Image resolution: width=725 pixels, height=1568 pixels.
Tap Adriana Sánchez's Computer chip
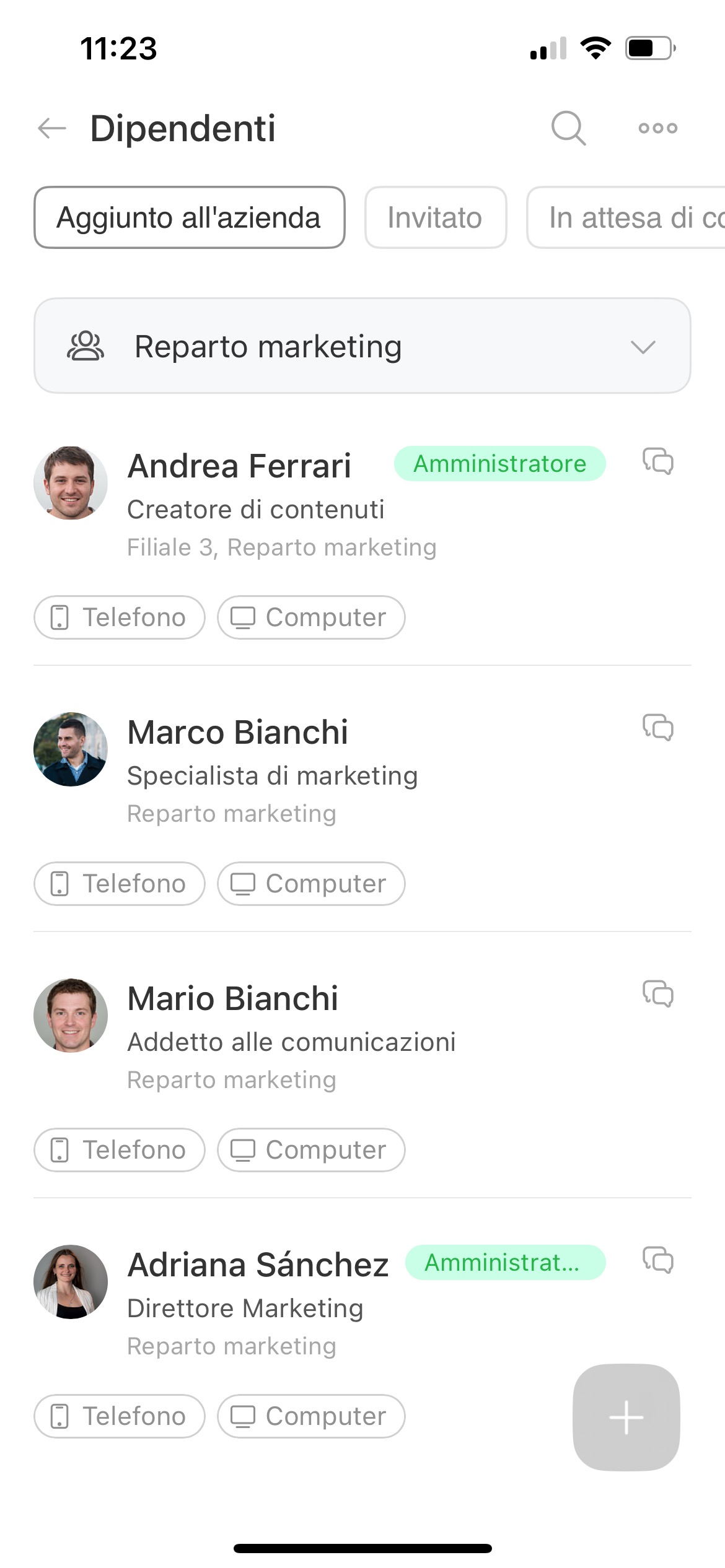coord(311,1416)
